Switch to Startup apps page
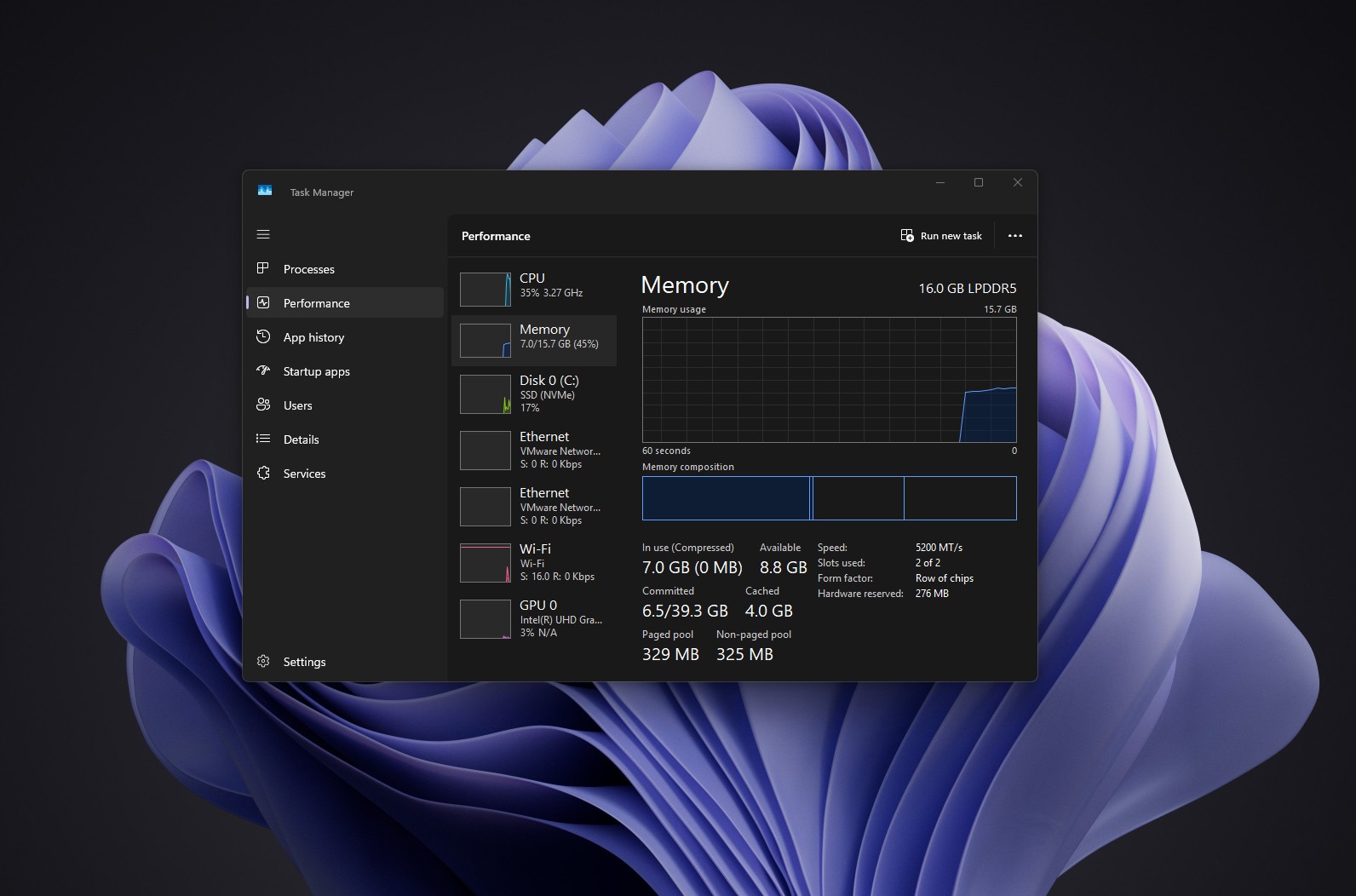 coord(345,371)
